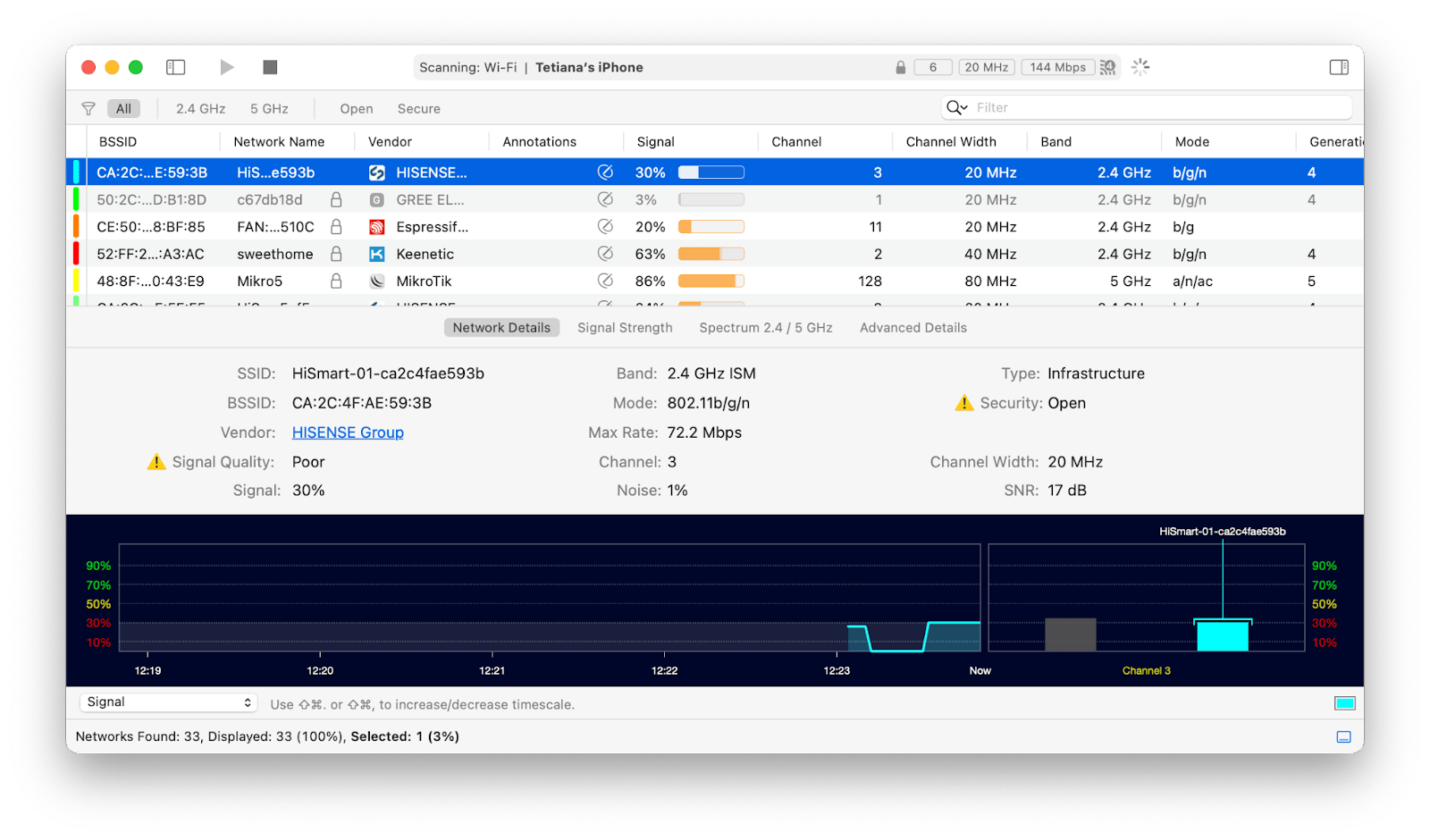
Task: Start scanning with the play button
Action: [x=227, y=67]
